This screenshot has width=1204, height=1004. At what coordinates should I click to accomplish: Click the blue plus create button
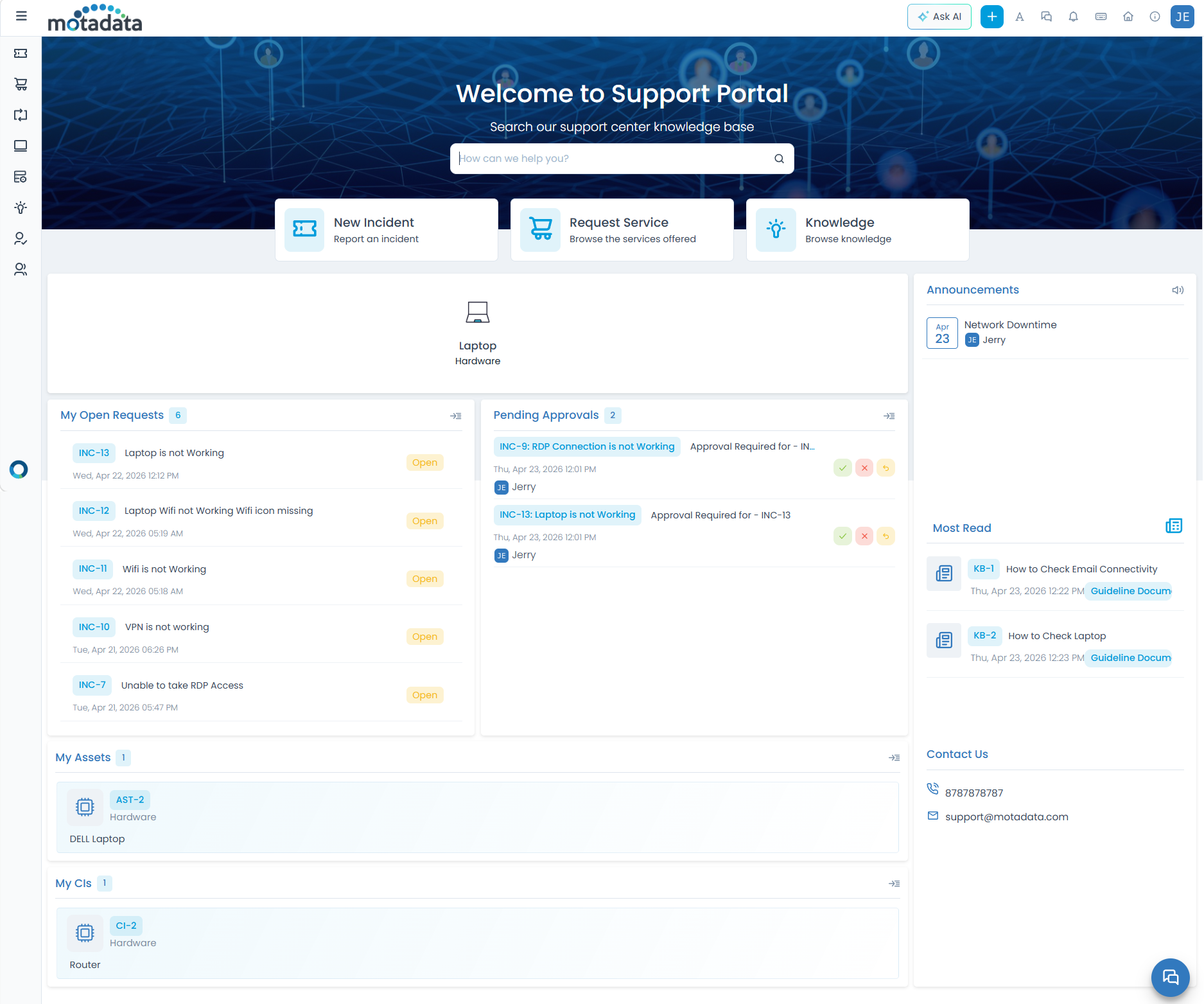click(x=991, y=17)
